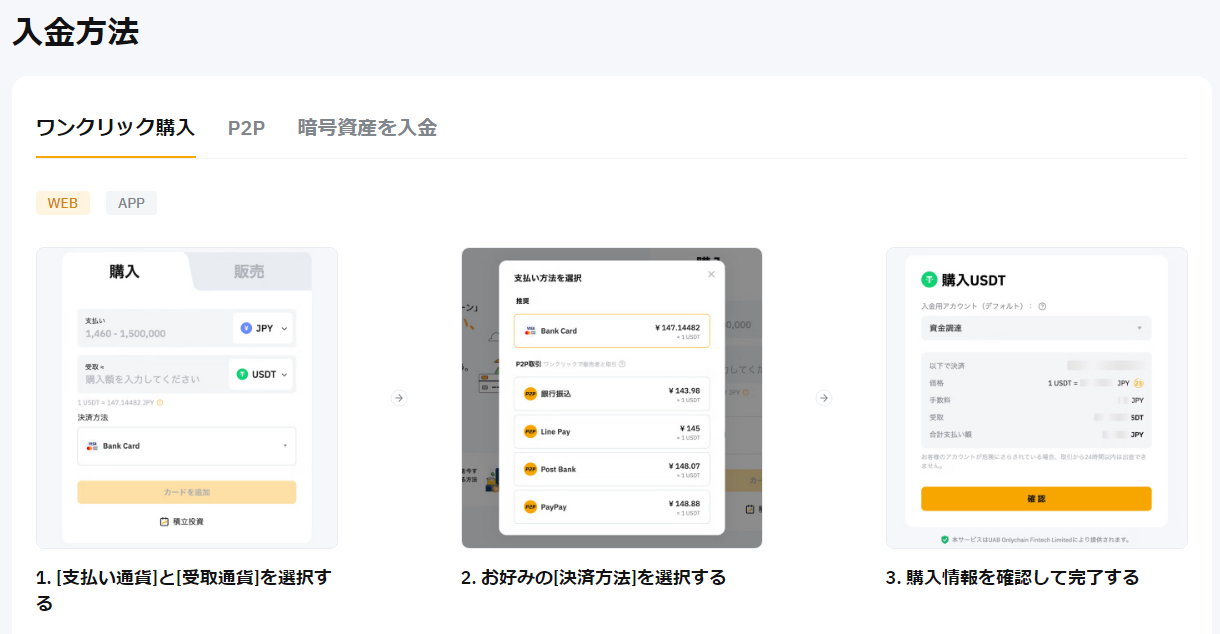The width and height of the screenshot is (1220, 634).
Task: Click the Tether logo beside 購入USDT
Action: 929,280
